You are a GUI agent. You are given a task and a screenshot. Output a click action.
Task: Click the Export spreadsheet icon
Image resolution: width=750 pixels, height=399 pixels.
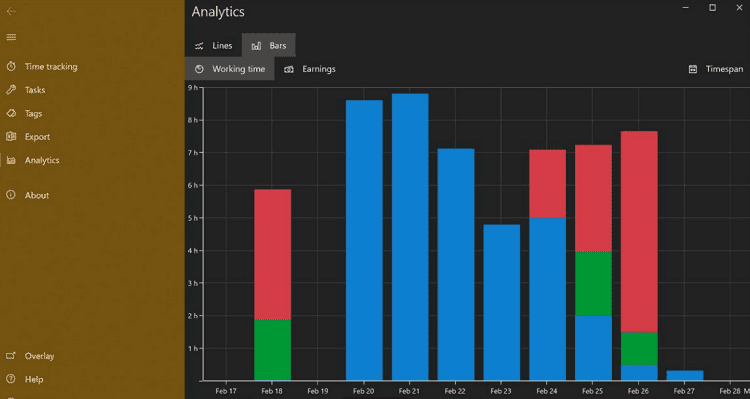(x=11, y=137)
